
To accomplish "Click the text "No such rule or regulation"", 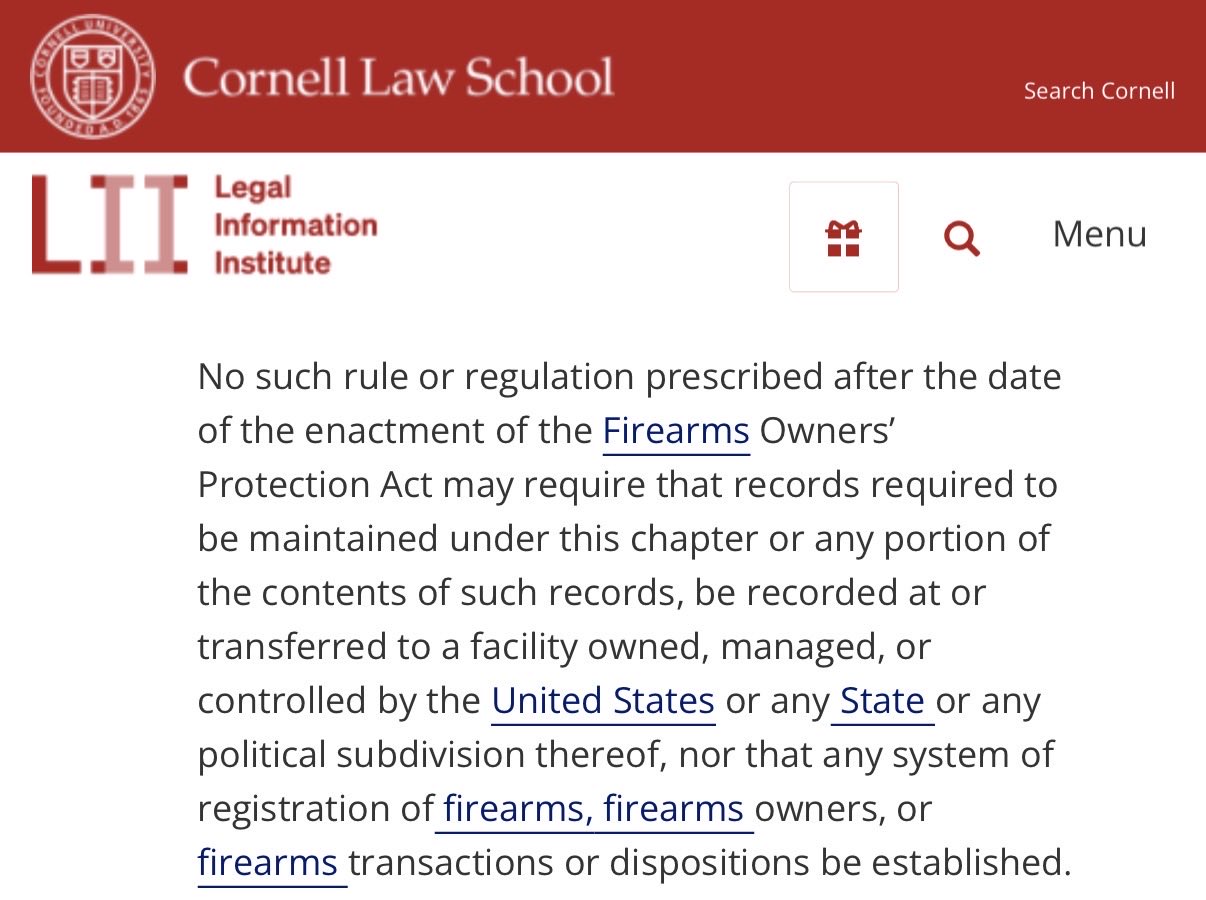I will point(416,377).
